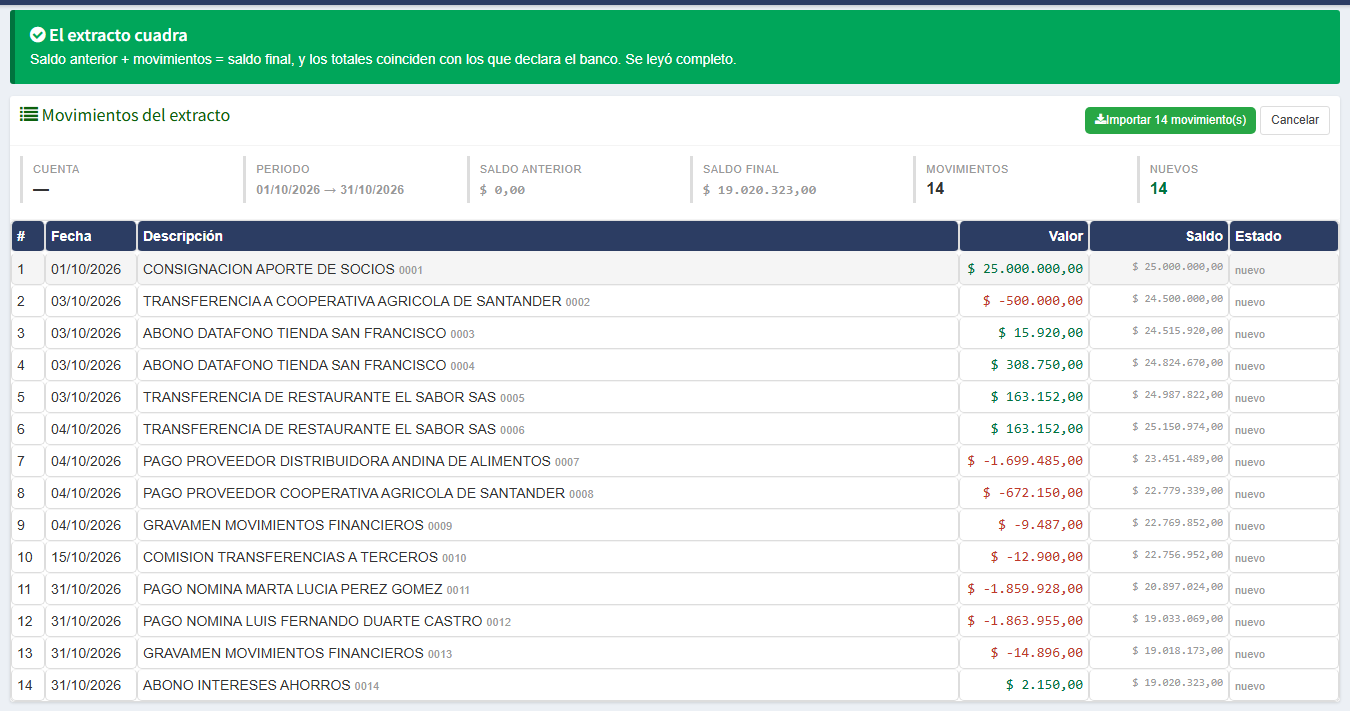Click the value $ -500.000,00

(1032, 301)
